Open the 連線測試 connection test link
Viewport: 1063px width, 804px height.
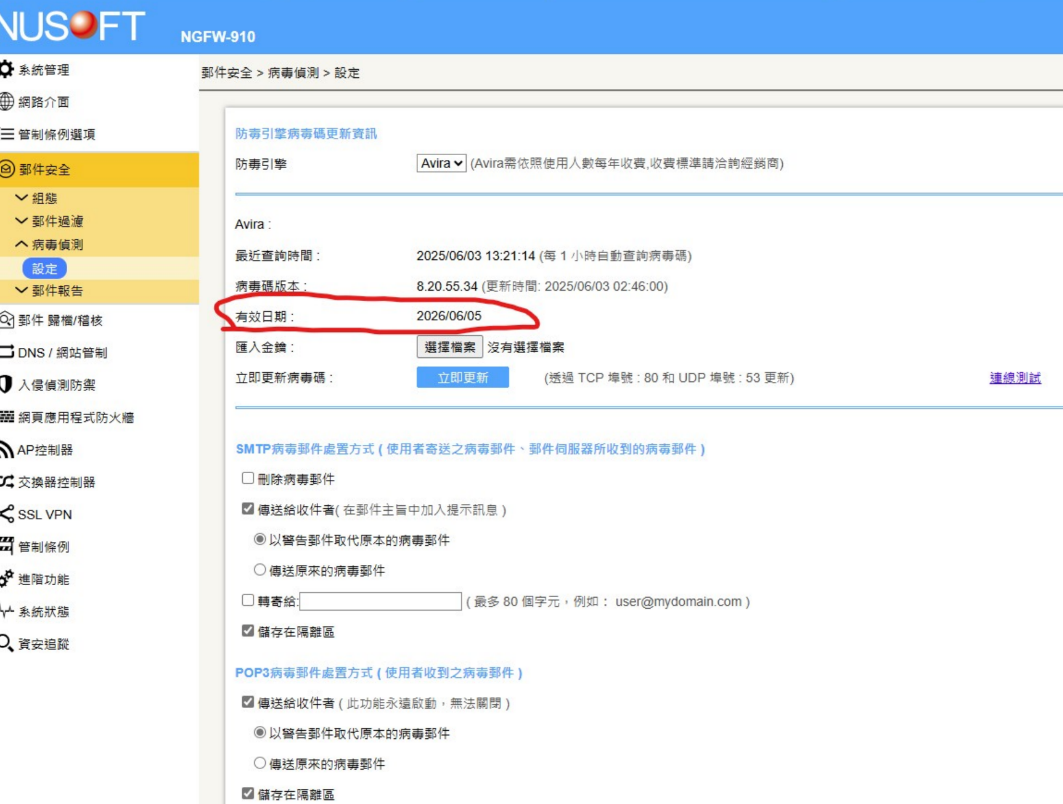(1014, 378)
